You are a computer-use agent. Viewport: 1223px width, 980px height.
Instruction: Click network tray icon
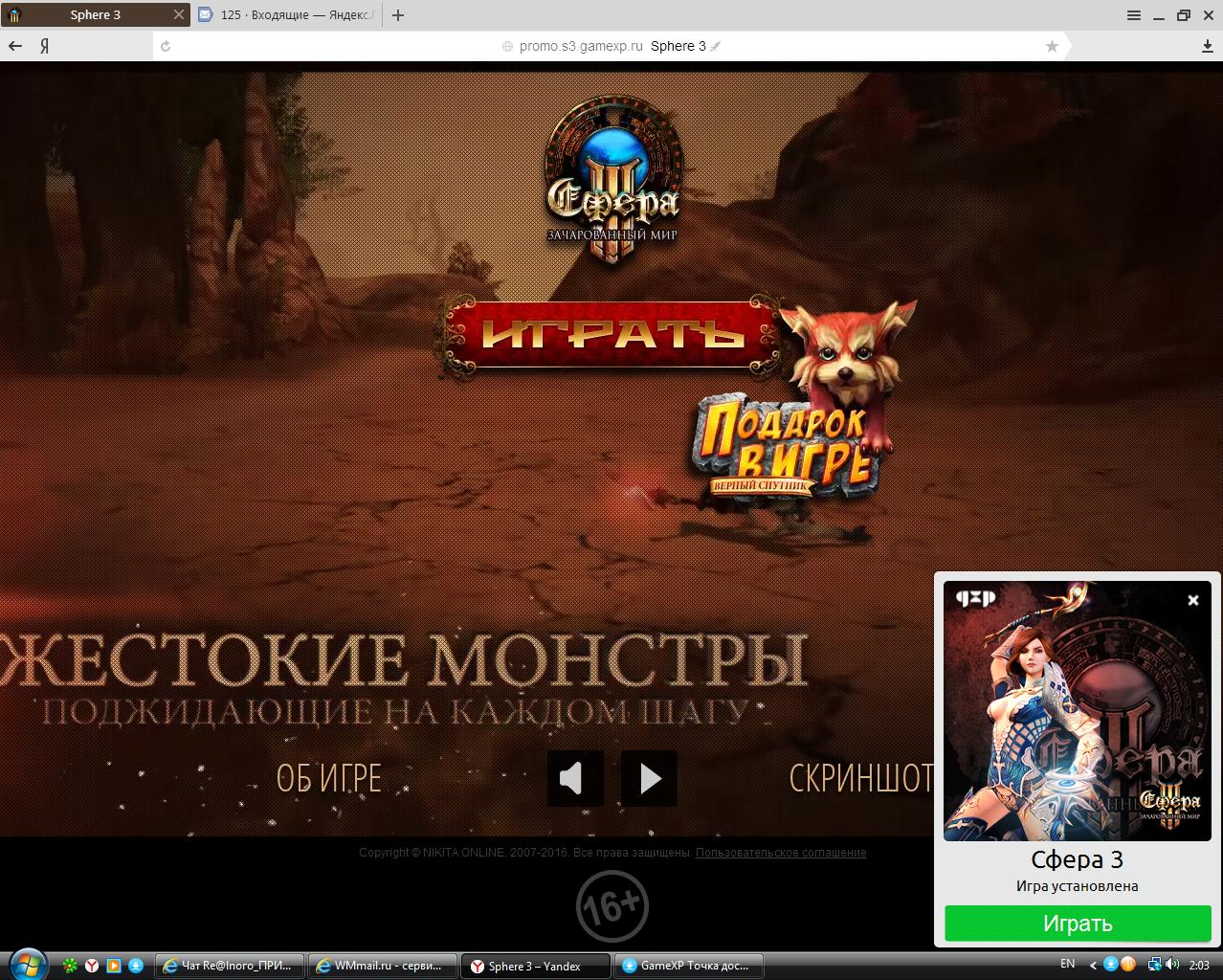point(1155,964)
